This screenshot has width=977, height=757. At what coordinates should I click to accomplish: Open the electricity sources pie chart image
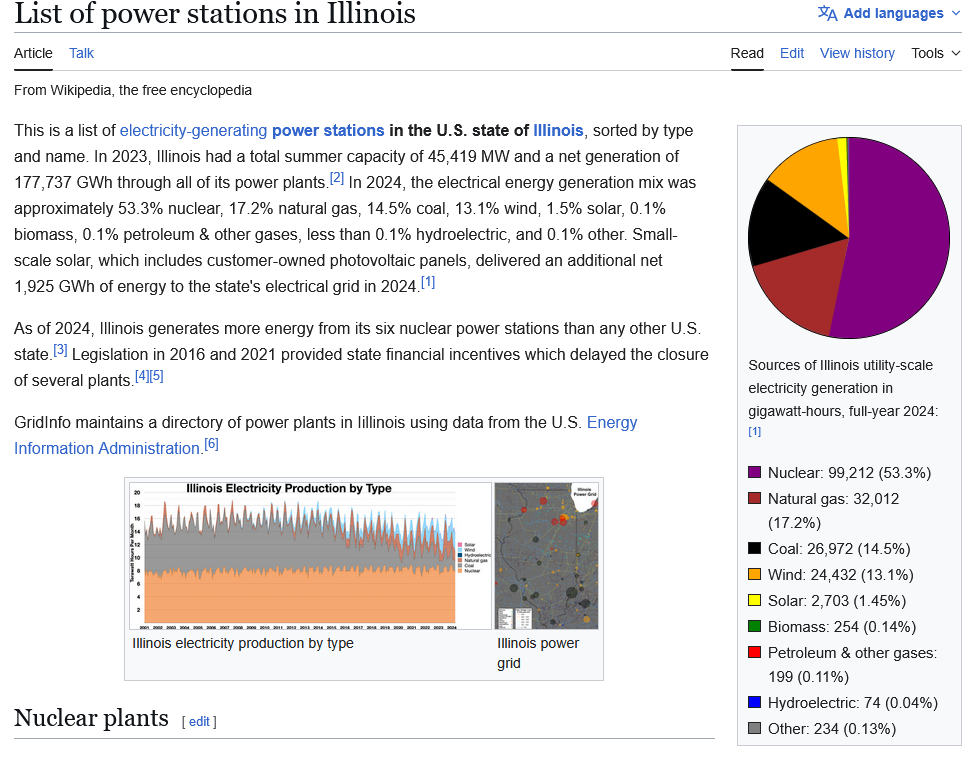coord(849,238)
